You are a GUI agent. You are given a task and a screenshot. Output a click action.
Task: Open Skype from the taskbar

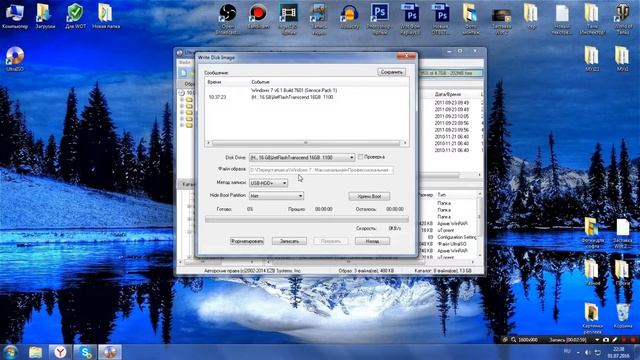86,352
